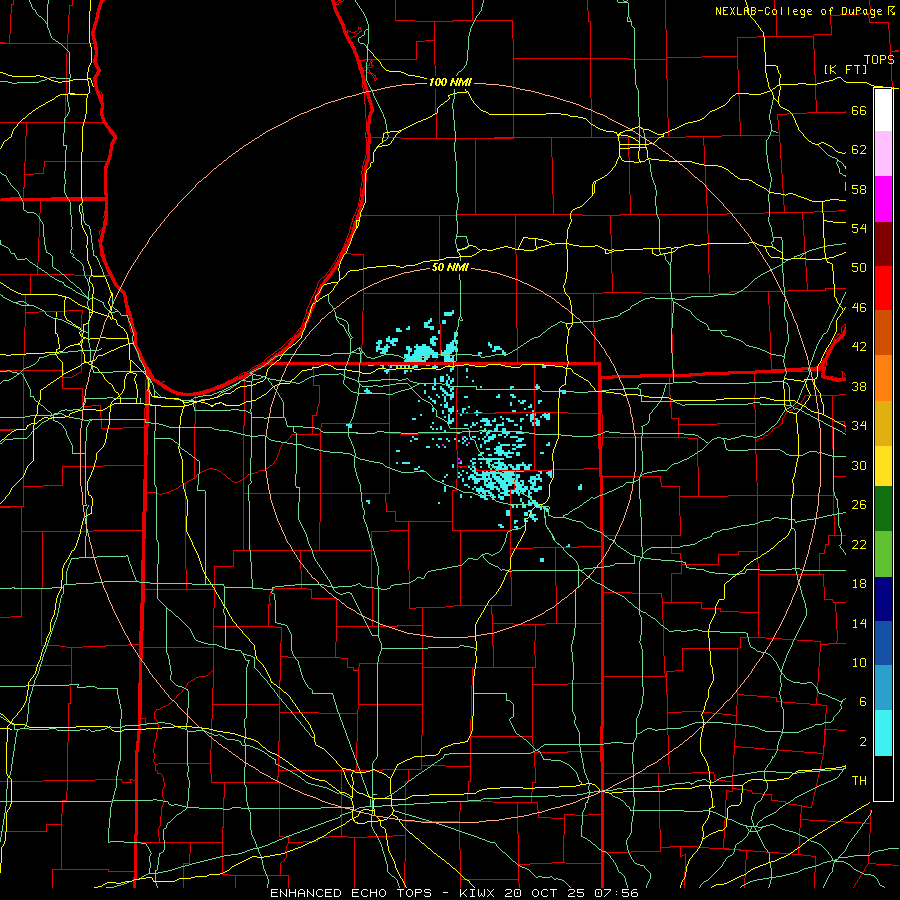Click the light pink swatch between 58 and 62
Viewport: 900px width, 900px height.
coord(883,154)
